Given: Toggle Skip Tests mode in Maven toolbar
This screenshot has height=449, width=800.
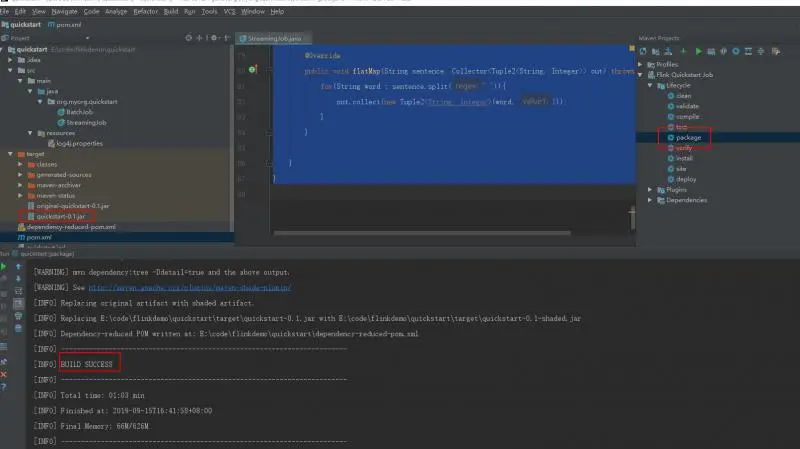Looking at the screenshot, I should coord(736,52).
